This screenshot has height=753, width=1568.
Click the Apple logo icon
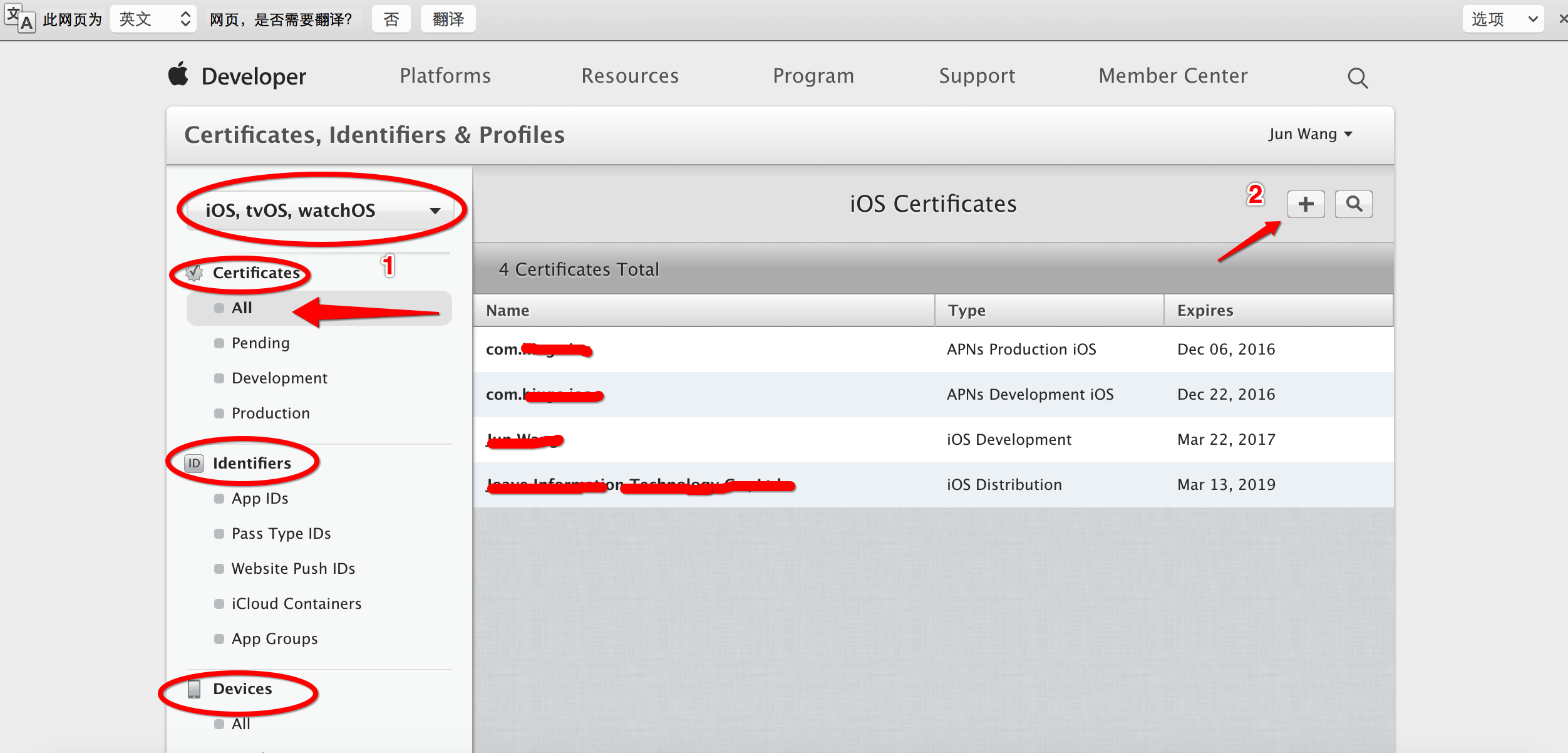pos(178,74)
